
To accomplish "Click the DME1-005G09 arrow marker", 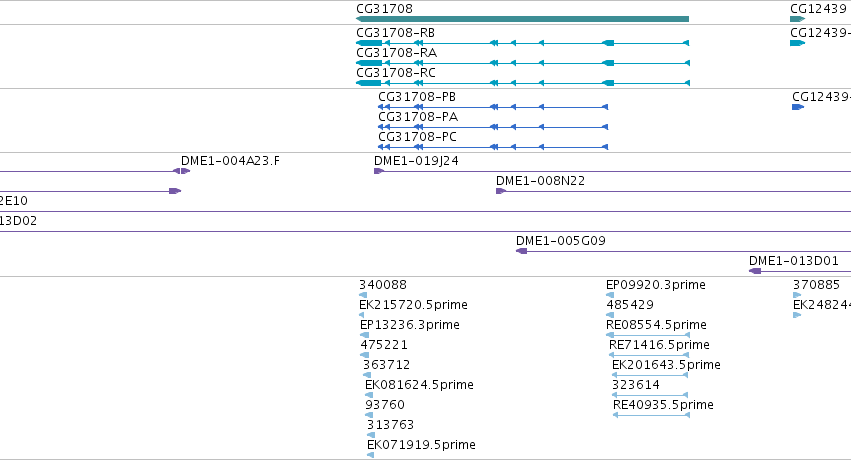I will (x=522, y=251).
